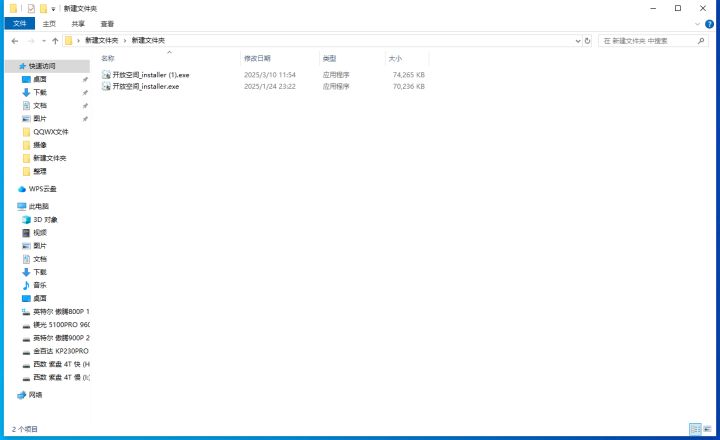720x440 pixels.
Task: Expand the chevron between the two breadcrumbs
Action: (124, 40)
